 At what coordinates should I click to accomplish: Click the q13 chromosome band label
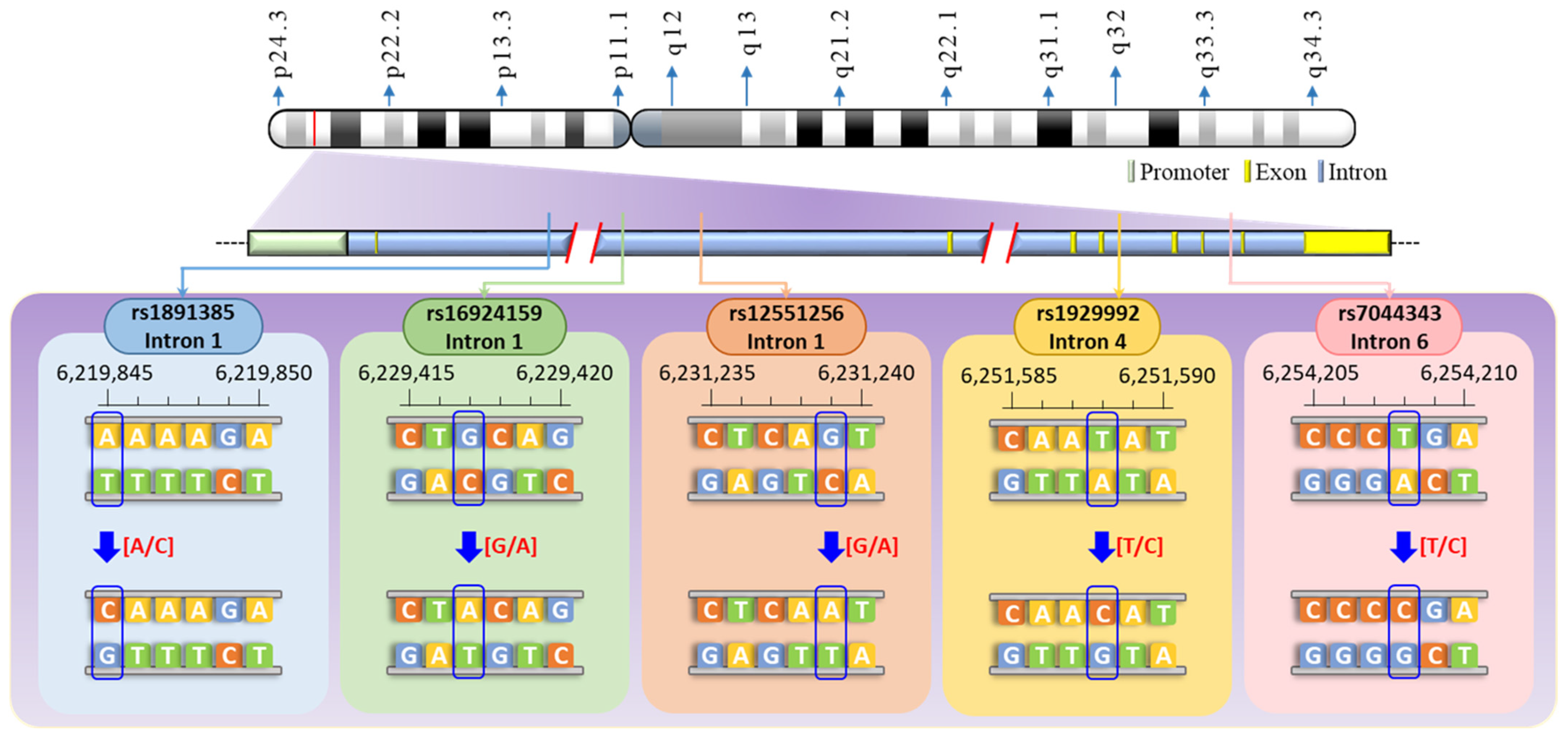pos(747,34)
